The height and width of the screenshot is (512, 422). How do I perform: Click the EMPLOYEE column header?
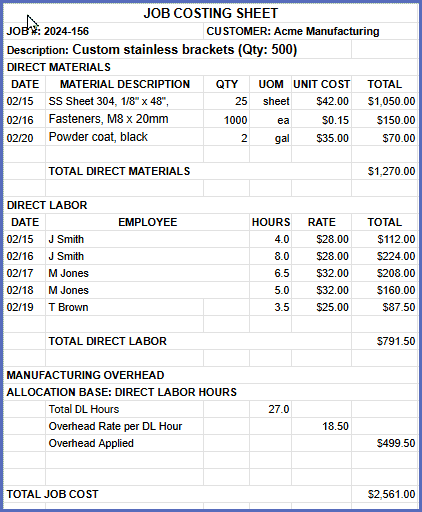[x=148, y=222]
